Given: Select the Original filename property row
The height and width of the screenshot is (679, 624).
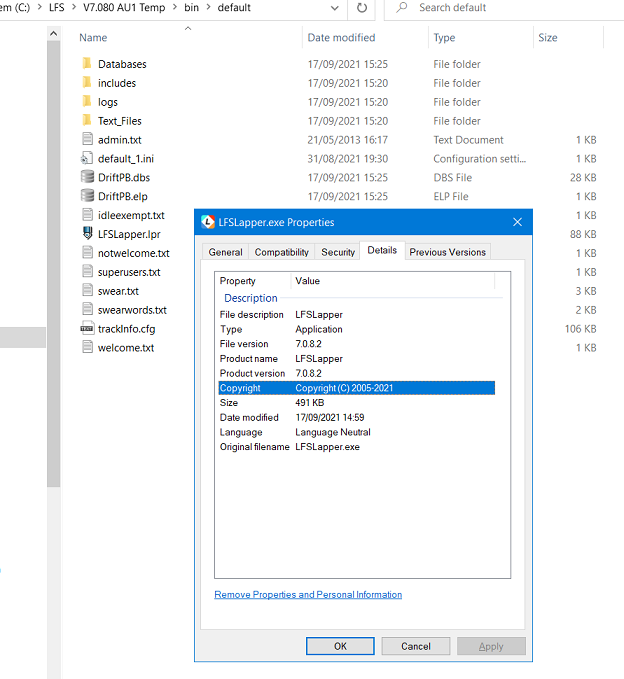Looking at the screenshot, I should (x=356, y=447).
